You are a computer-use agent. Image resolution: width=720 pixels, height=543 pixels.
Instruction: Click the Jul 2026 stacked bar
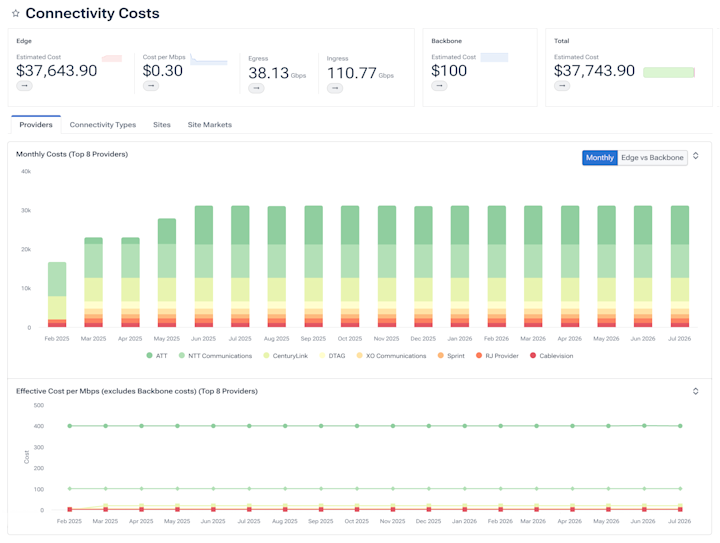(x=680, y=266)
